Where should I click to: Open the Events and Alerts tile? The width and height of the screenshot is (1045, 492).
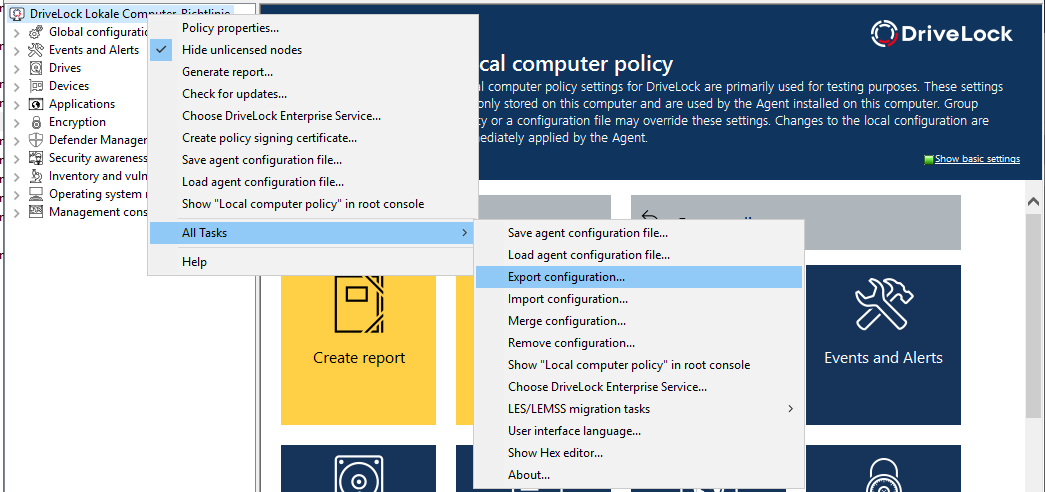click(x=883, y=345)
